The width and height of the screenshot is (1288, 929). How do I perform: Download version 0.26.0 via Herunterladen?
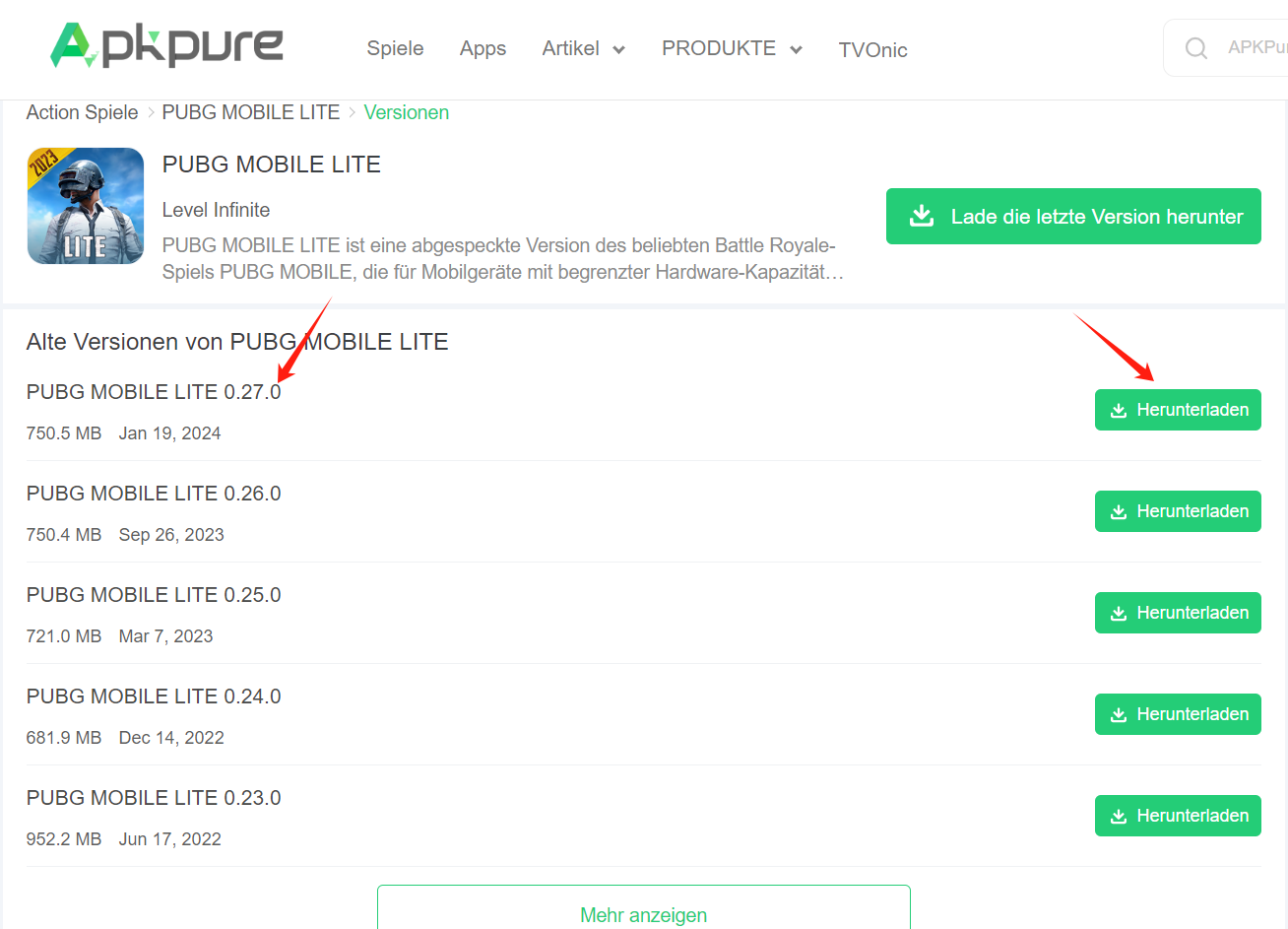point(1178,511)
